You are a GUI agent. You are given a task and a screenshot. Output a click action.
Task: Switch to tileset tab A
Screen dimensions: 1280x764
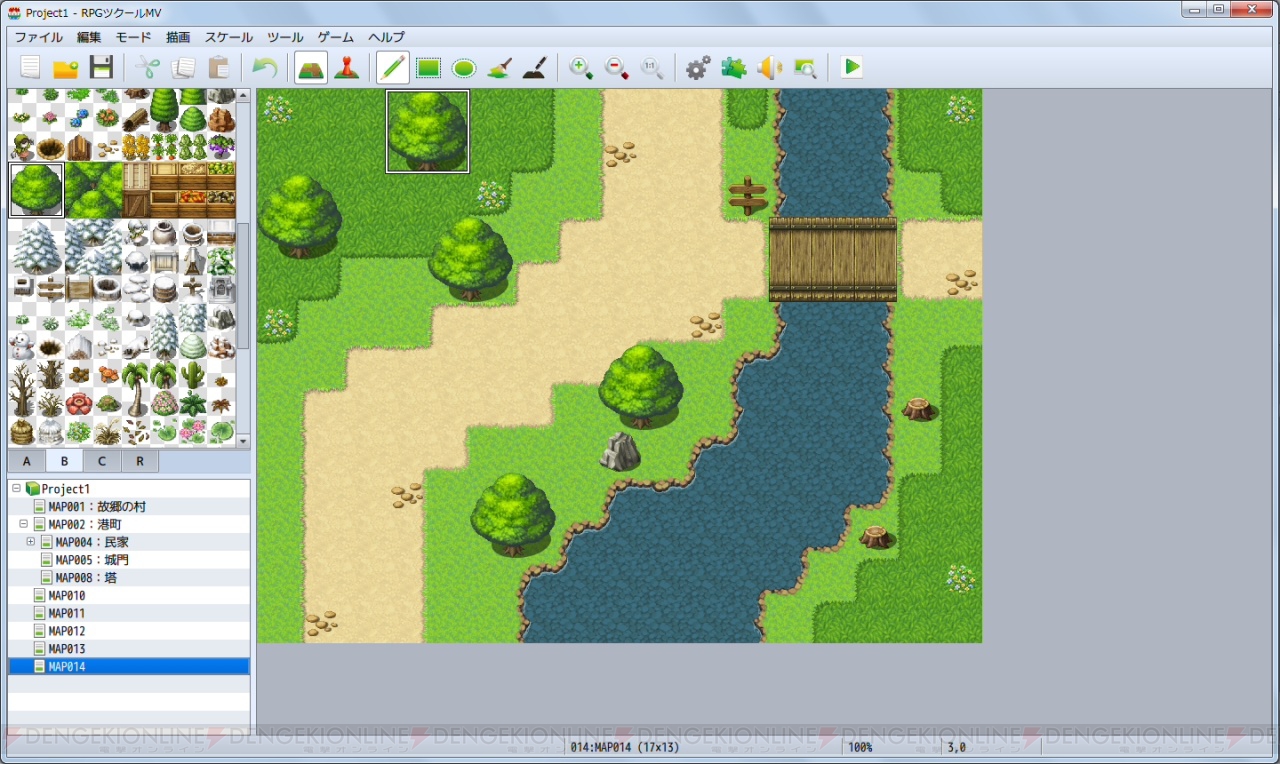click(27, 461)
